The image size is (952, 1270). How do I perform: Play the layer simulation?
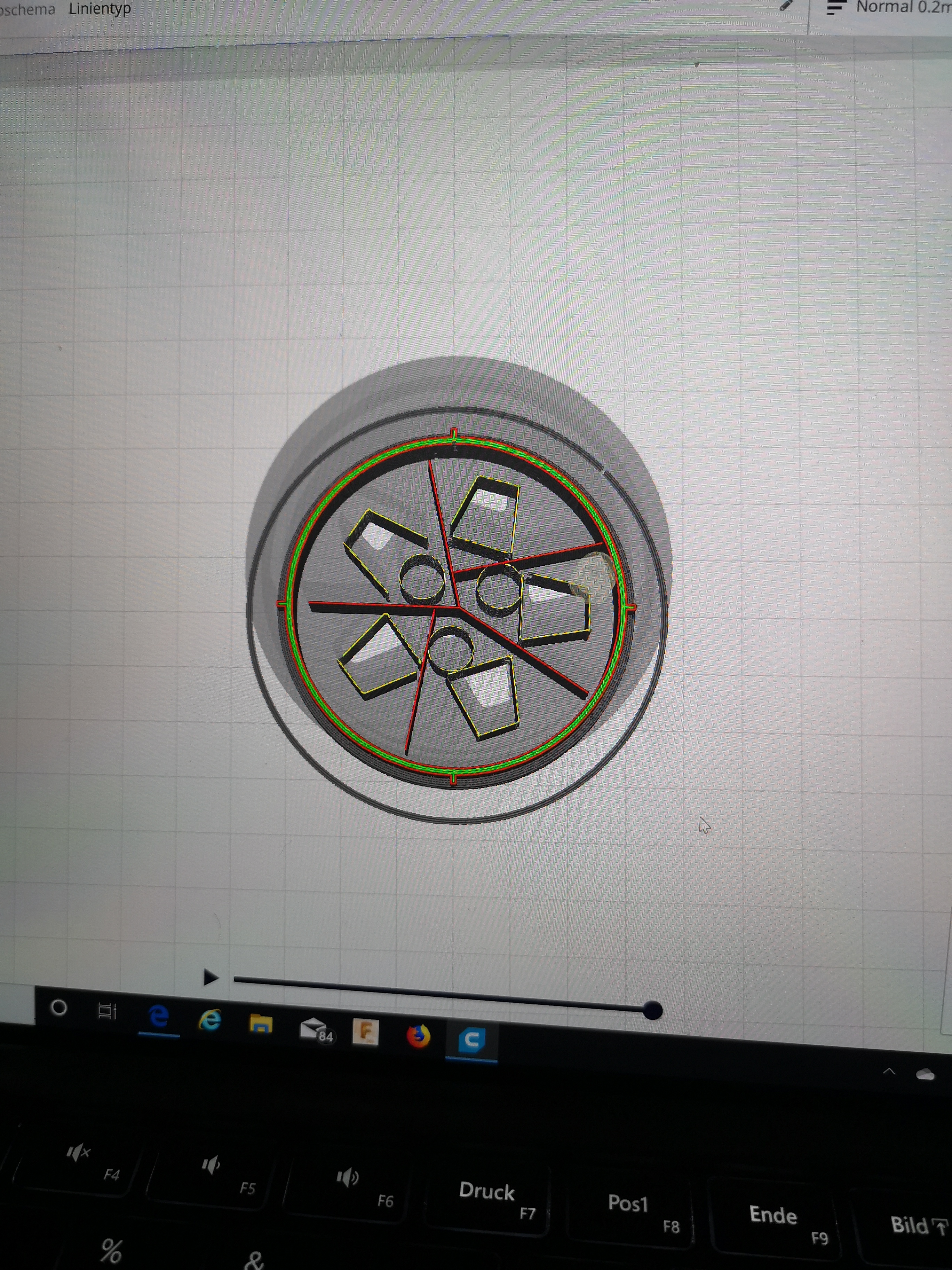click(x=211, y=977)
